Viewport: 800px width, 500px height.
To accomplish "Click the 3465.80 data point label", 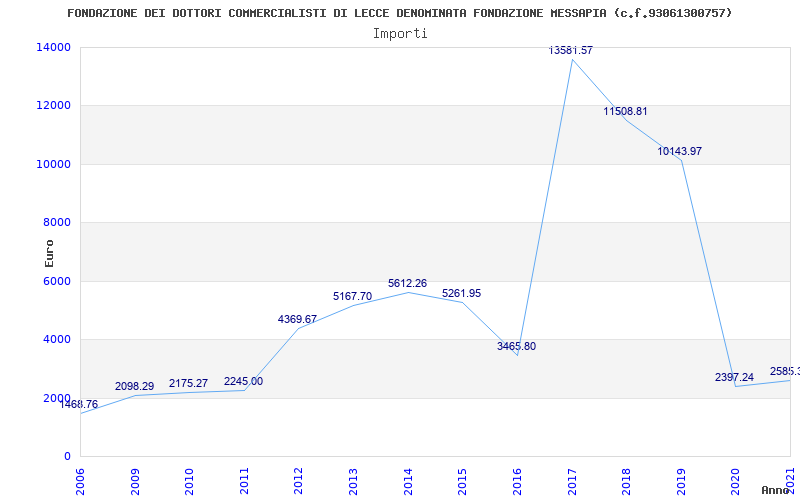I will (516, 346).
